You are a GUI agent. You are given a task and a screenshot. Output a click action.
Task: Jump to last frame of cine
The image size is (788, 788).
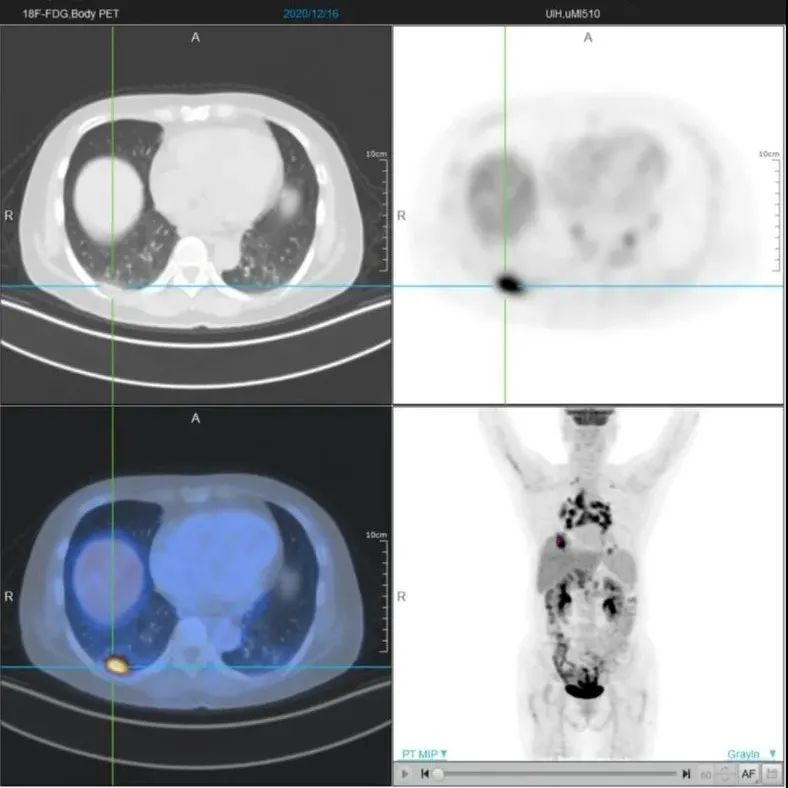click(685, 774)
